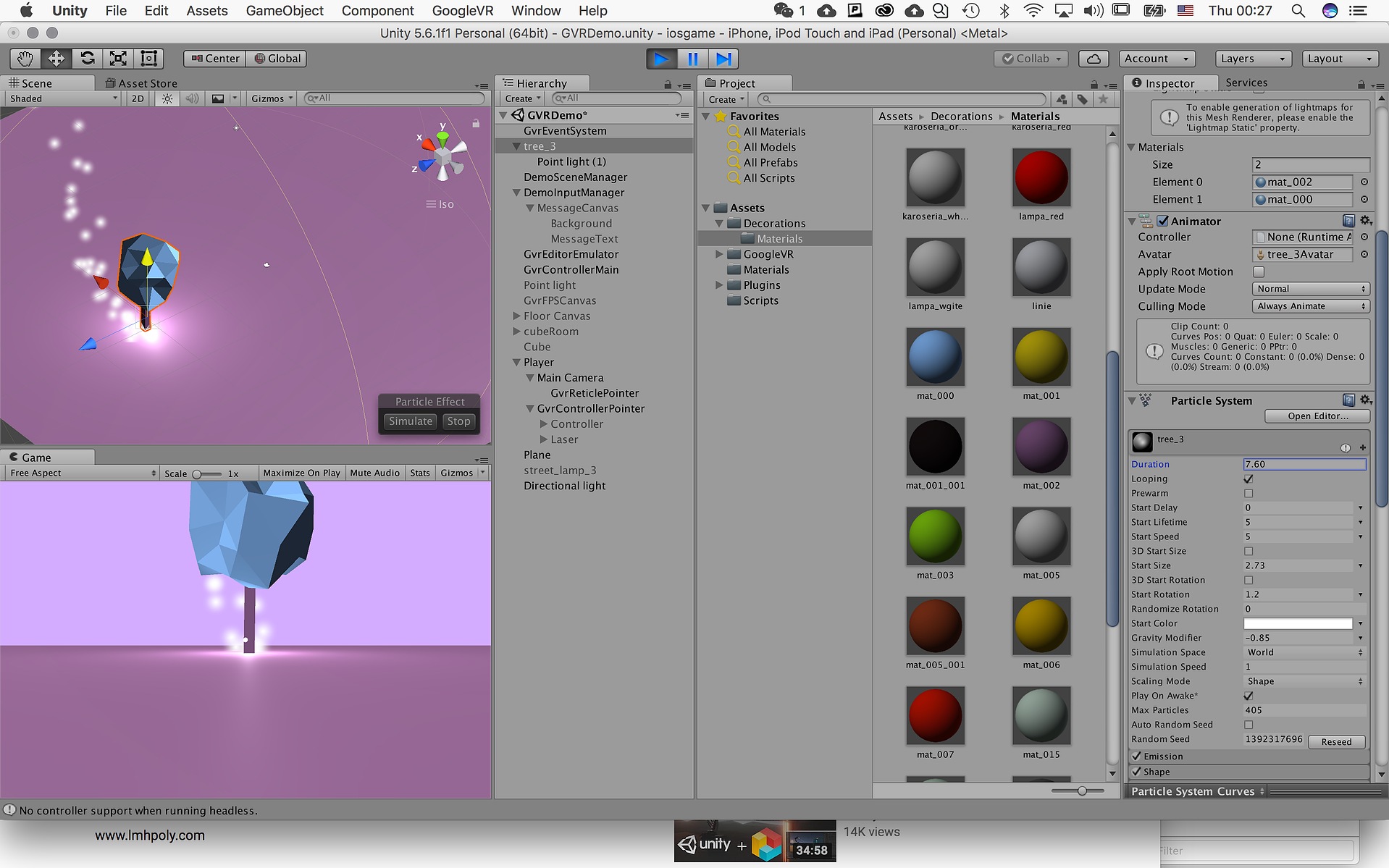Click Simulate in Particle Effect
Screen dimensions: 1389x868
click(x=411, y=421)
